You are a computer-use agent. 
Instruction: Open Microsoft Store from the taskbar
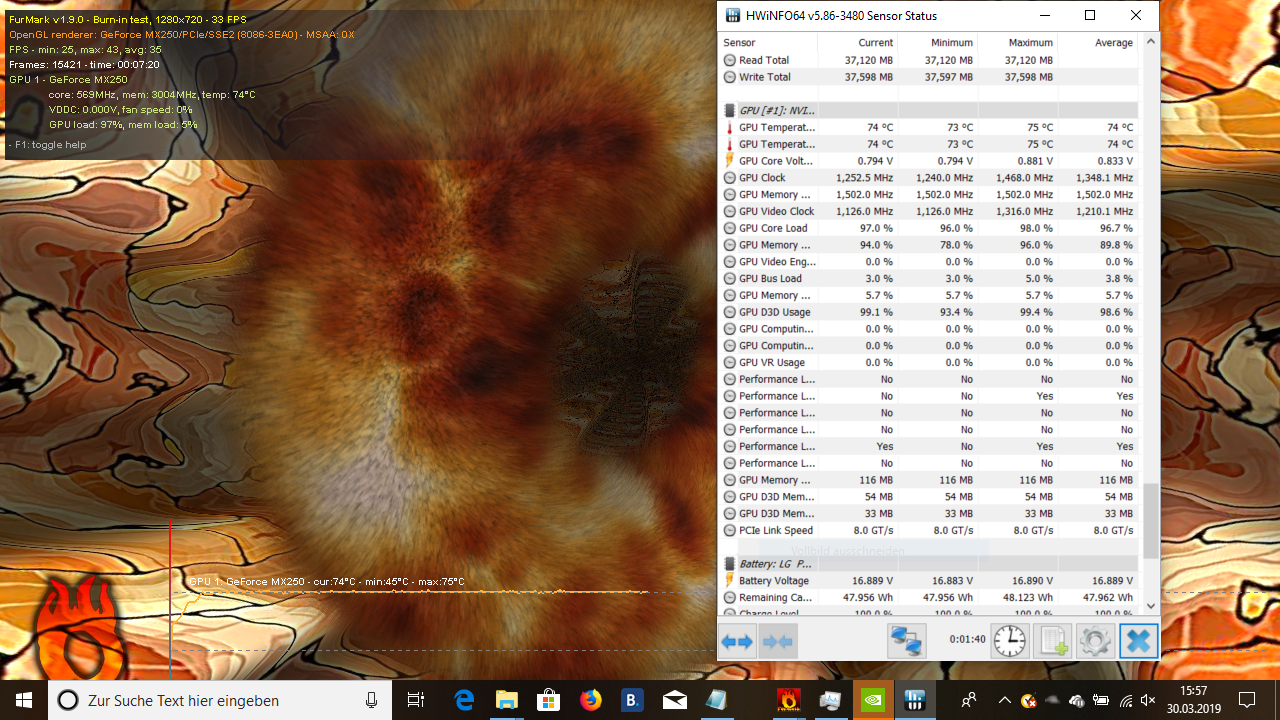548,700
